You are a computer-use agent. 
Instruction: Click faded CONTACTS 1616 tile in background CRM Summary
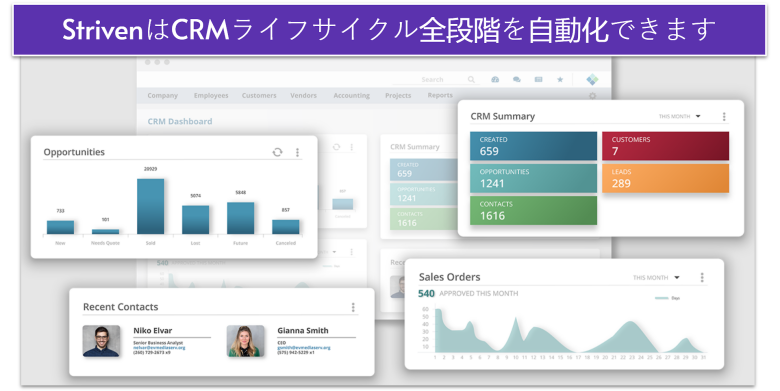click(x=424, y=219)
